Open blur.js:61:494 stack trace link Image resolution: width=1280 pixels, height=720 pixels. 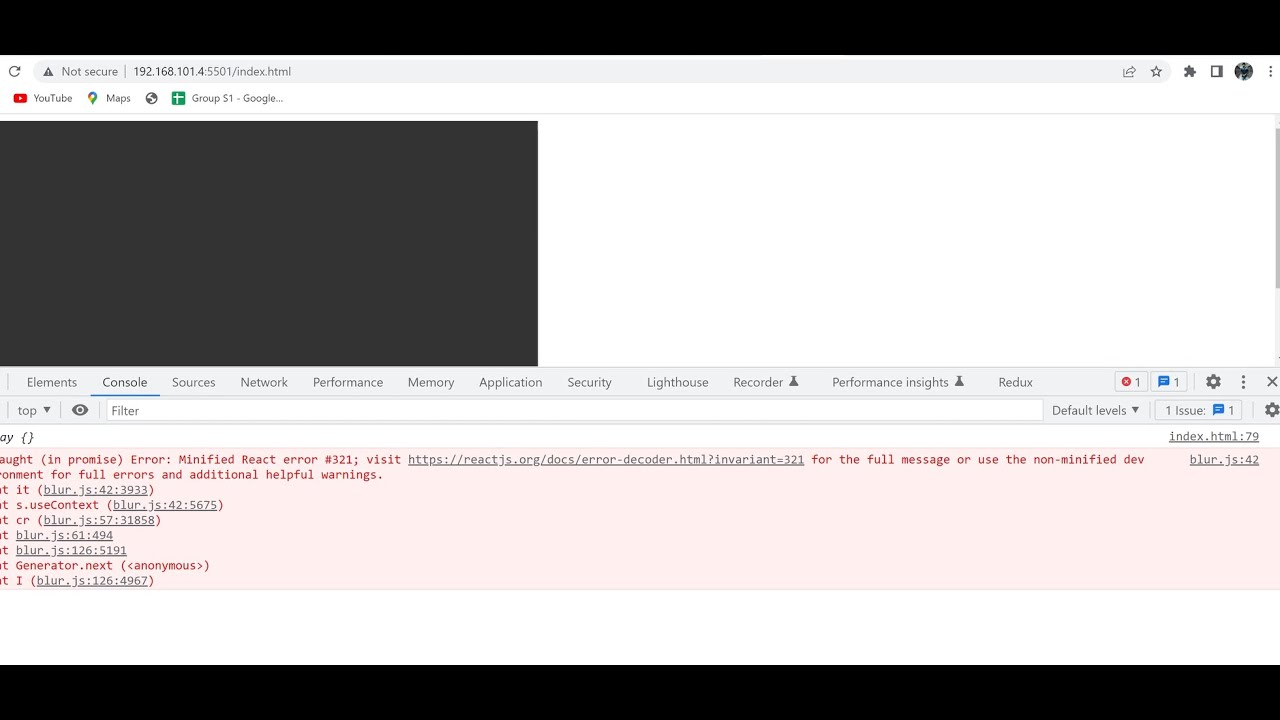(64, 535)
